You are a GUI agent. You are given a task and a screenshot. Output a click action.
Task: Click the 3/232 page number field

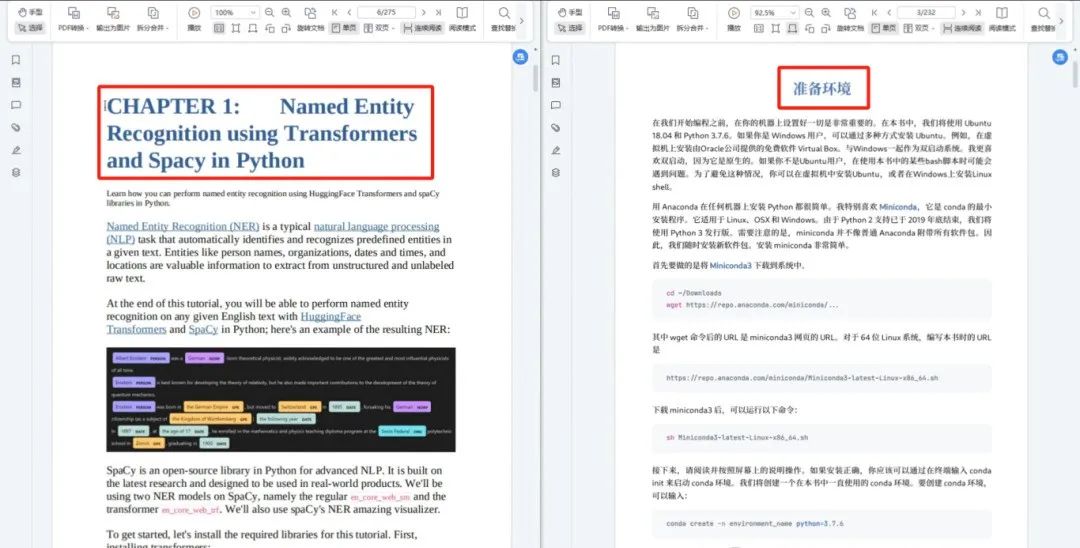pos(926,12)
